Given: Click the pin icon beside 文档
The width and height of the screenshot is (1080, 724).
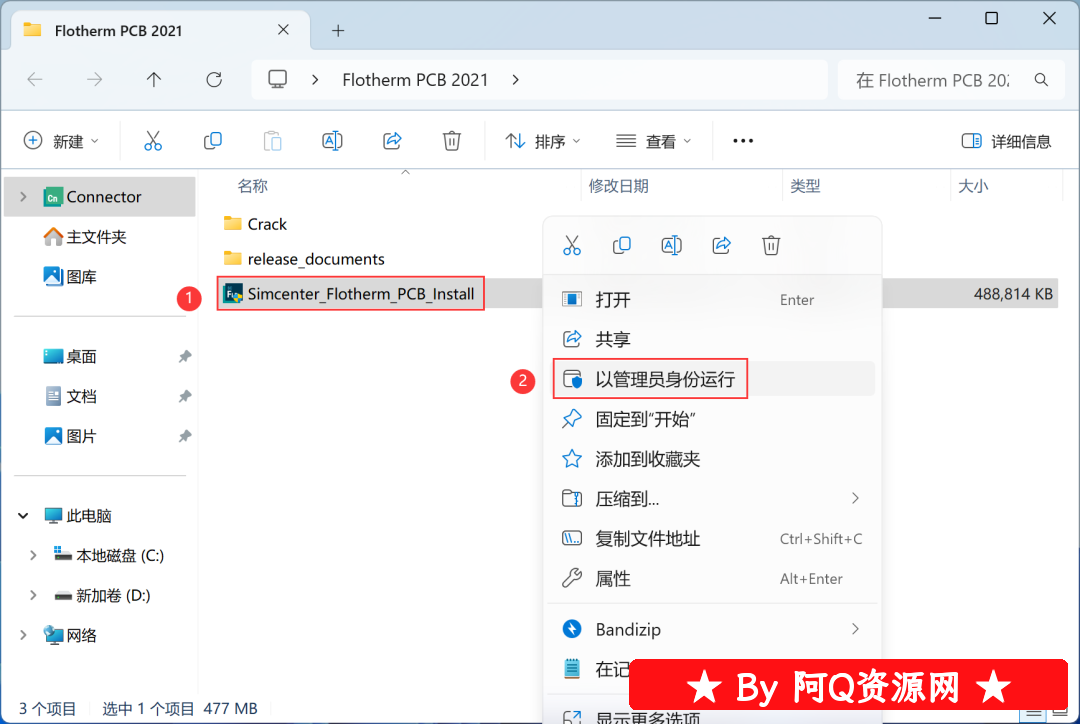Looking at the screenshot, I should click(x=185, y=396).
